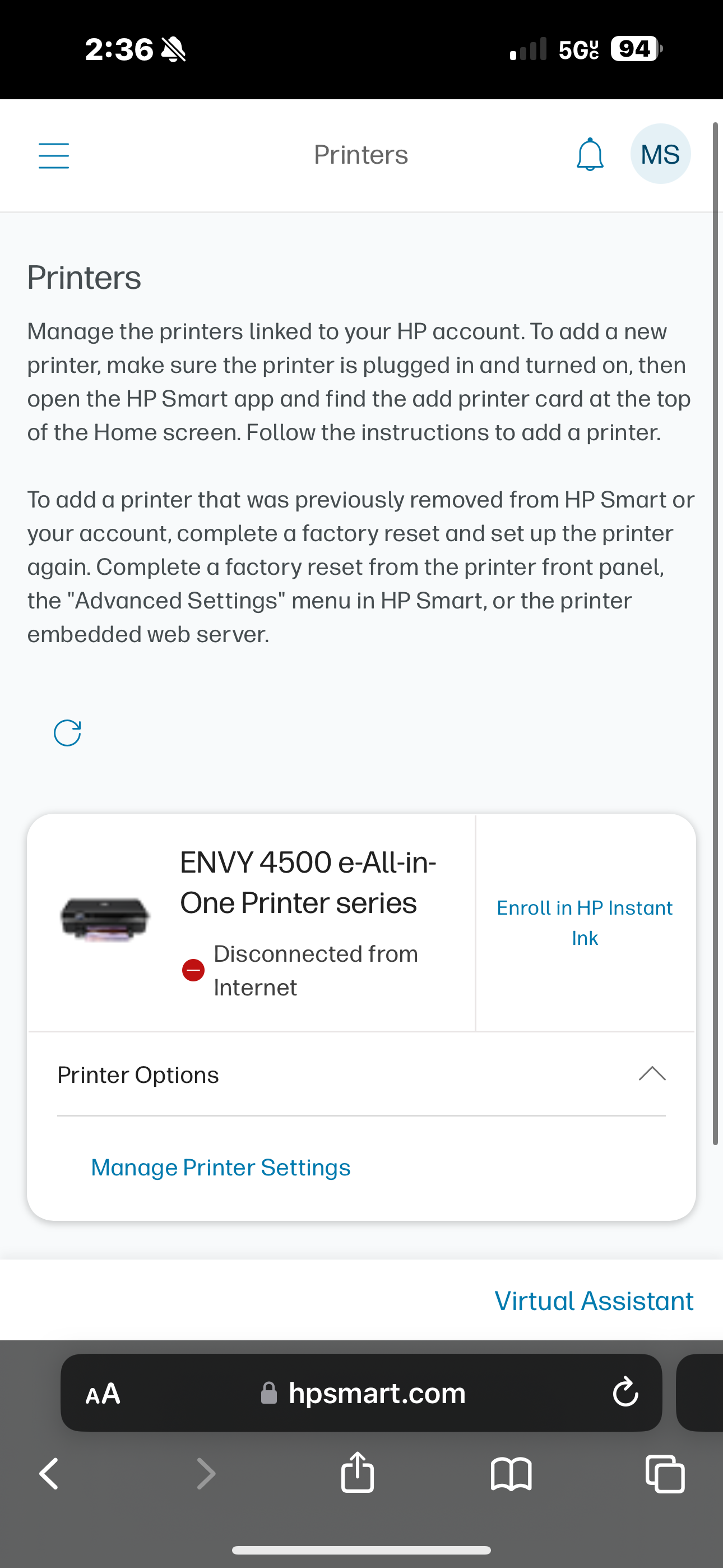This screenshot has height=1568, width=723.
Task: Click the site lock icon in address bar
Action: coord(269,1392)
